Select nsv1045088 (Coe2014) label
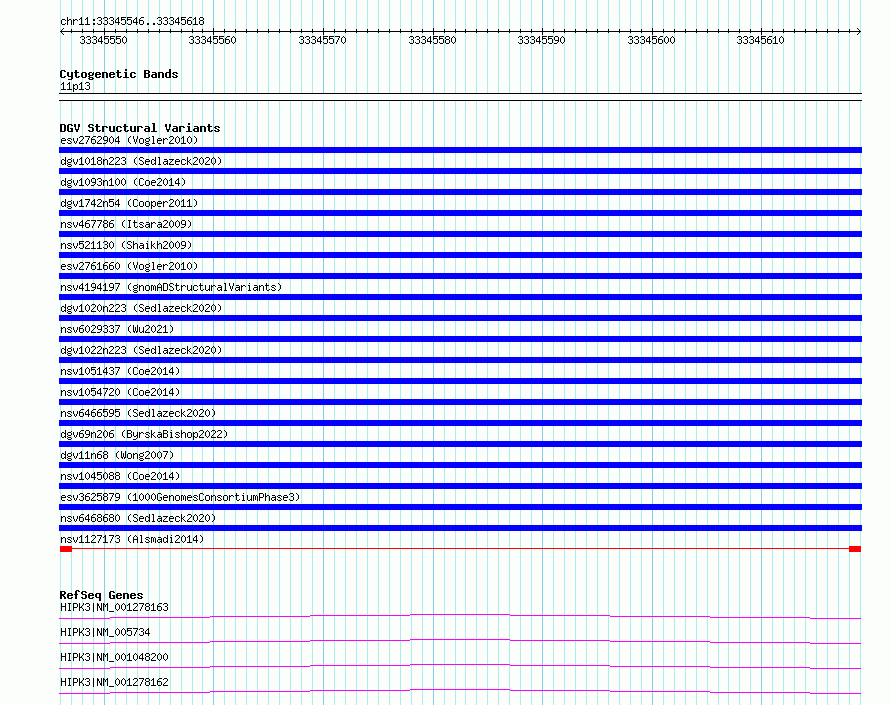The image size is (890, 705). click(120, 476)
